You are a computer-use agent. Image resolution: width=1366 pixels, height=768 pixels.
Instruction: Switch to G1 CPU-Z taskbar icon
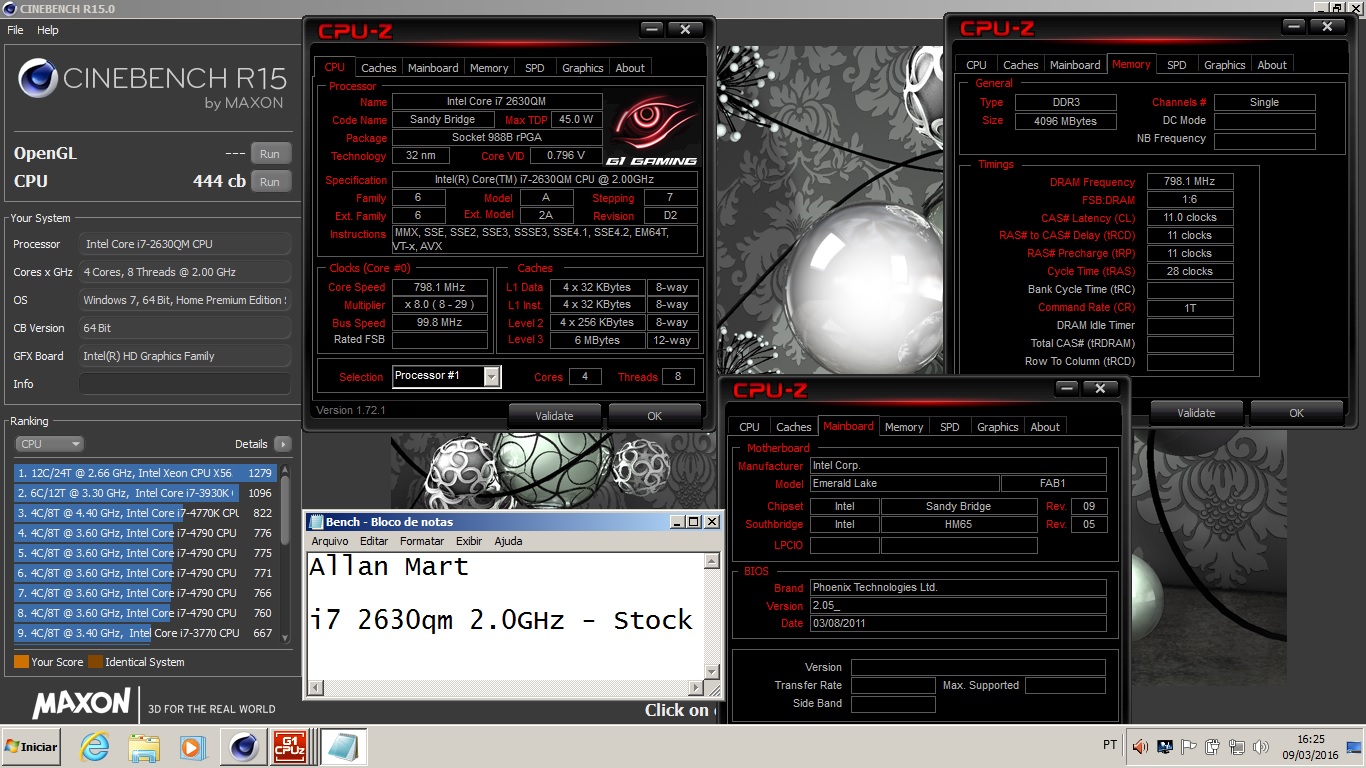click(289, 746)
